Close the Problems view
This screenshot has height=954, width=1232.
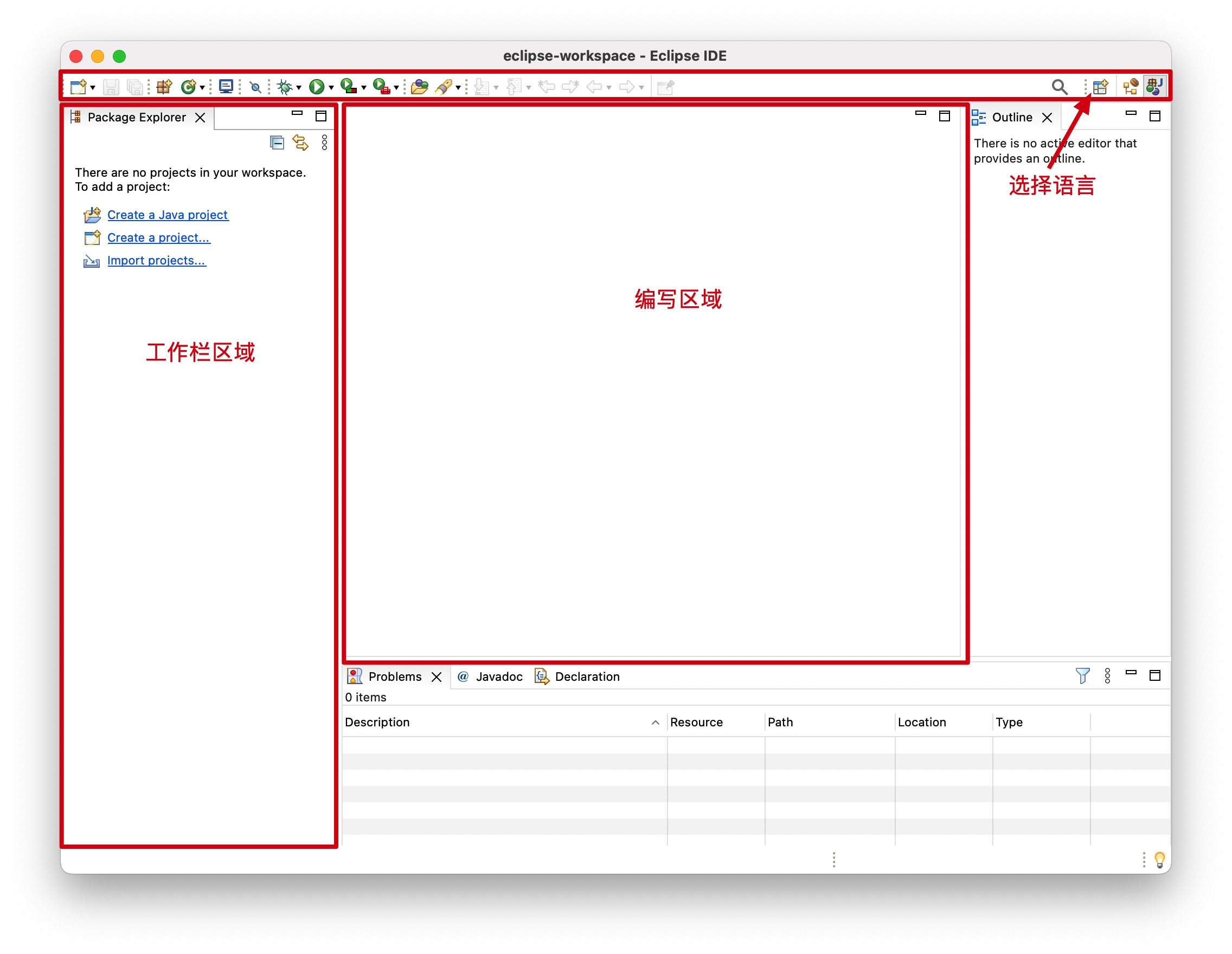[x=437, y=677]
